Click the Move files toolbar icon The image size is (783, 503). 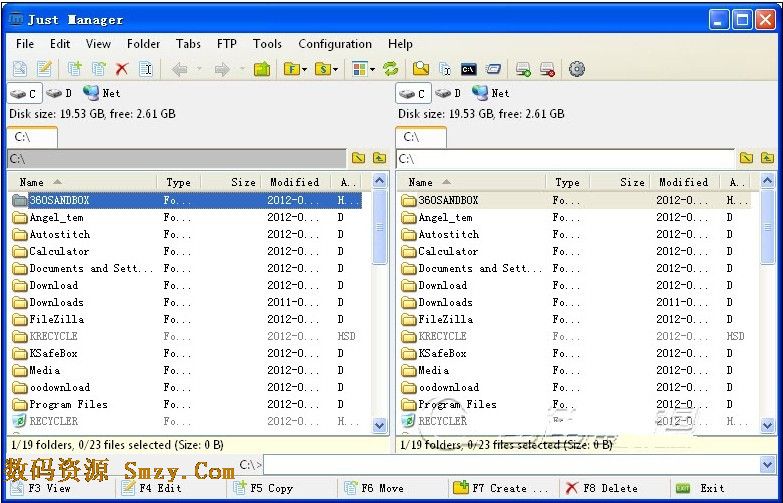[x=98, y=69]
